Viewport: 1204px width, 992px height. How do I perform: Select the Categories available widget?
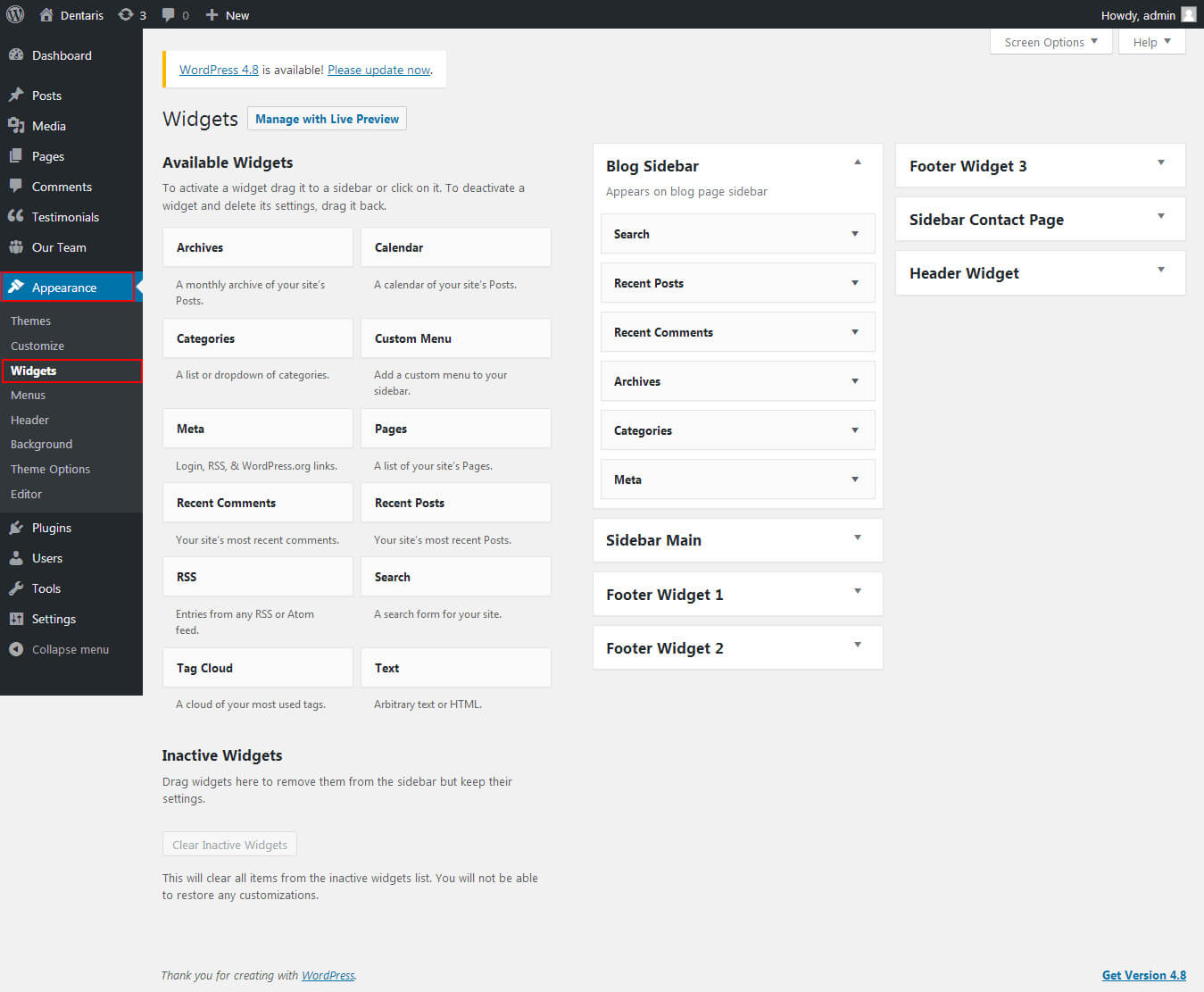[x=258, y=338]
